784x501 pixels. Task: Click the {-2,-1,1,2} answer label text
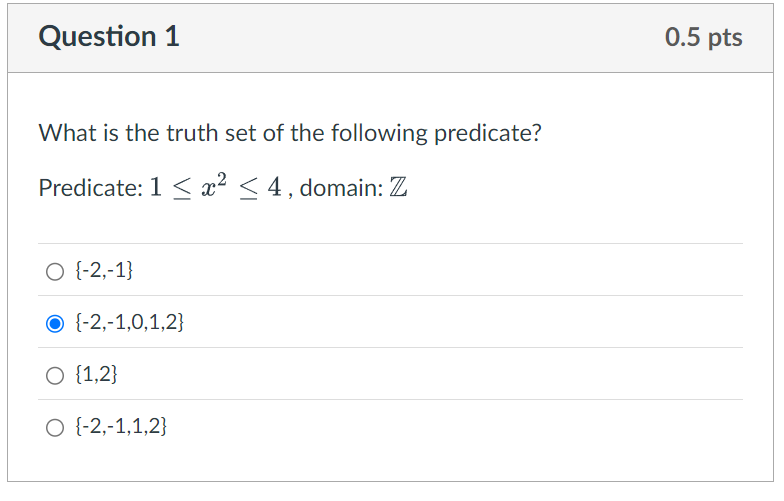pyautogui.click(x=121, y=427)
